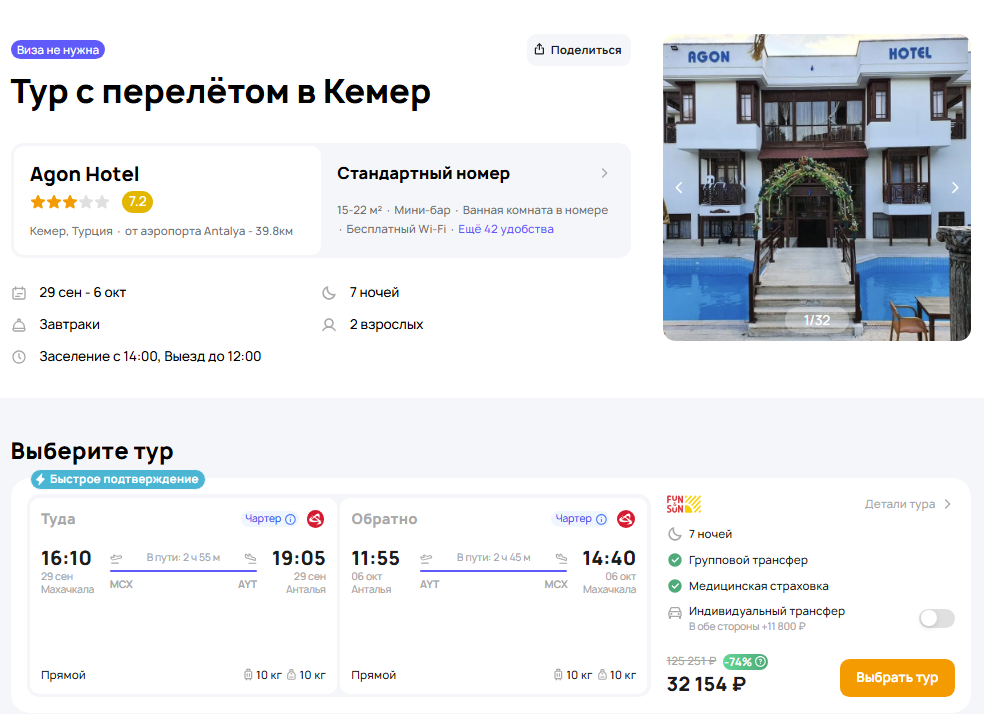Click the Выбрать тур button
The image size is (984, 714).
[897, 678]
